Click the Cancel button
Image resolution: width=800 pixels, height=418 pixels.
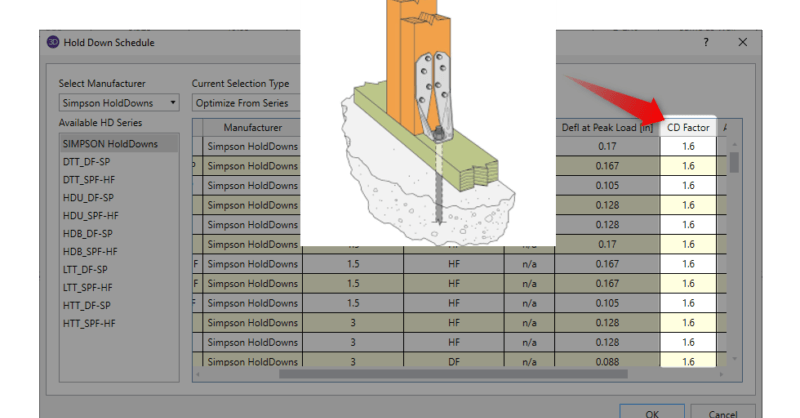tap(722, 412)
